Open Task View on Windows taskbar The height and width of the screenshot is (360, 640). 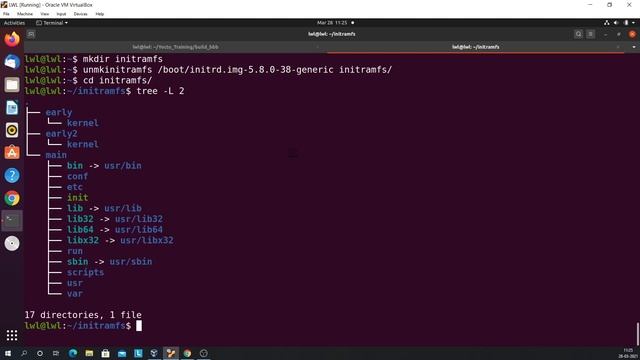[x=56, y=353]
